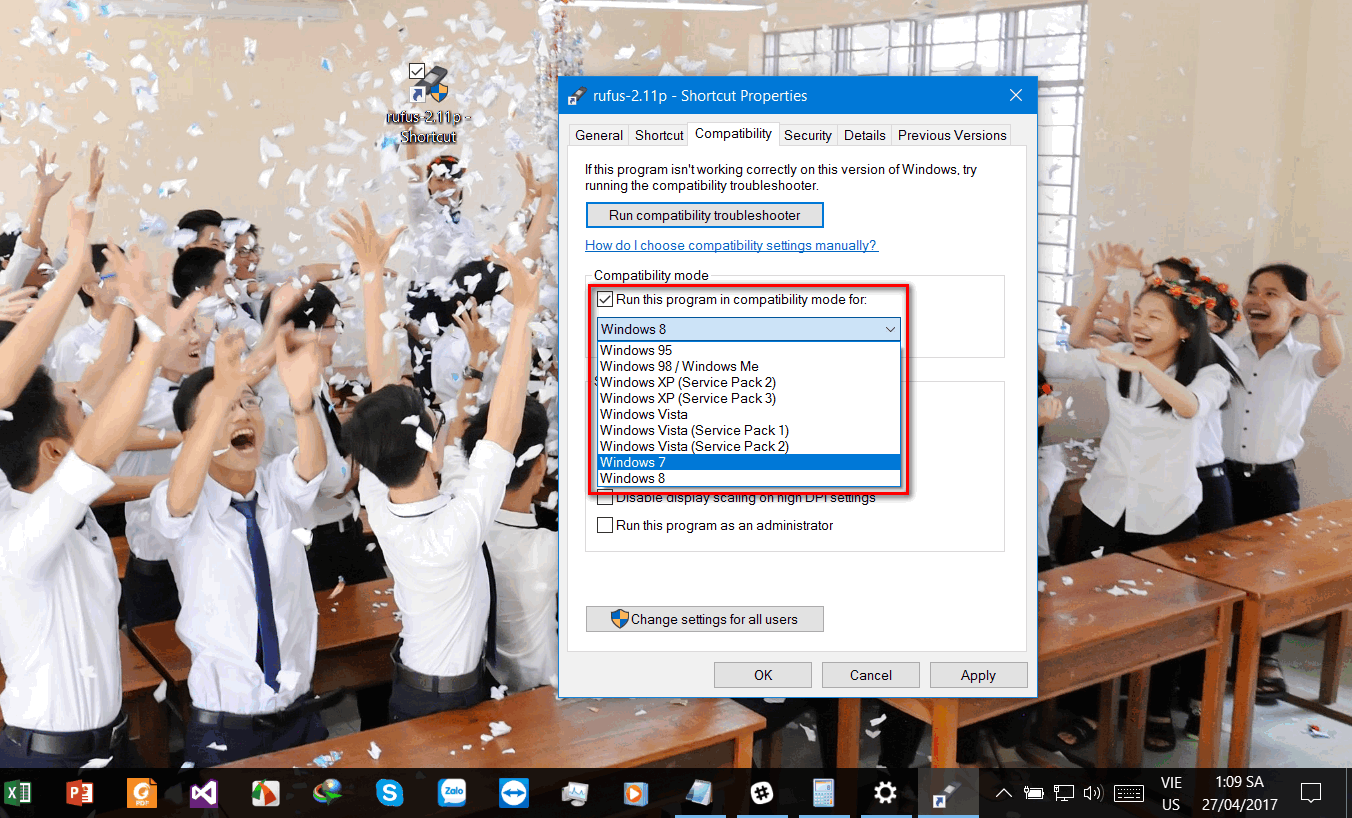This screenshot has height=818, width=1352.
Task: Open Excel from the taskbar
Action: (x=18, y=794)
